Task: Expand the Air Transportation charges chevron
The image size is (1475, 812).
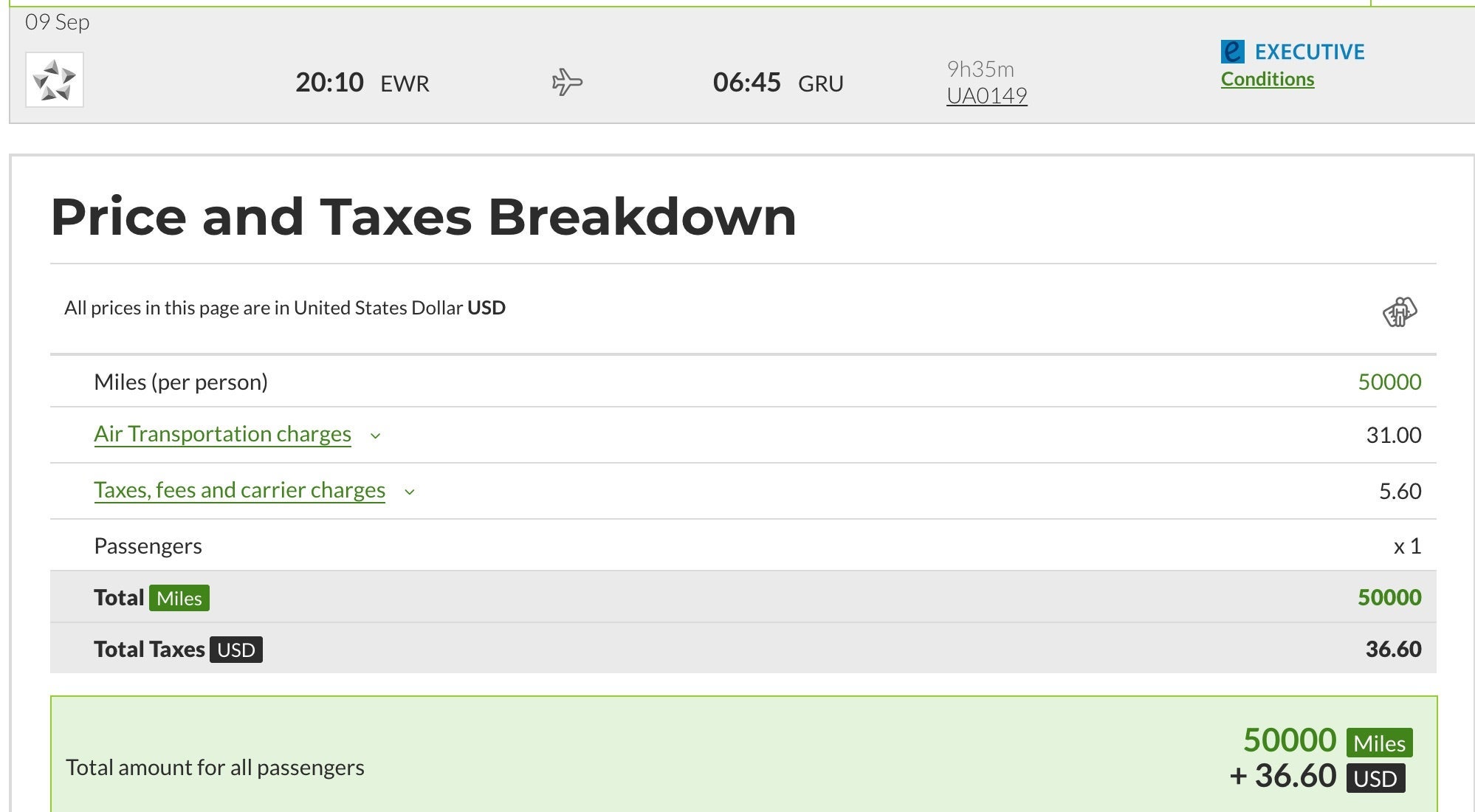Action: pyautogui.click(x=375, y=436)
